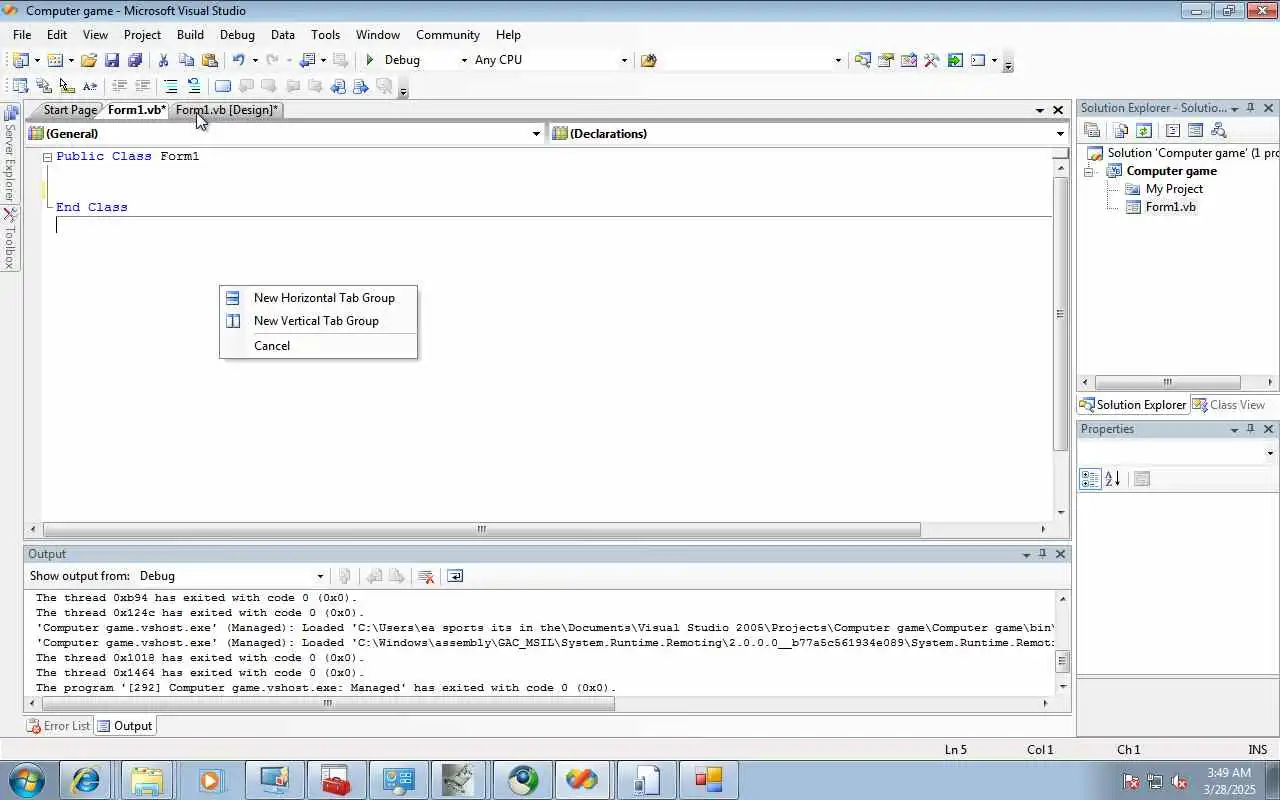Open the Tools menu

click(325, 35)
